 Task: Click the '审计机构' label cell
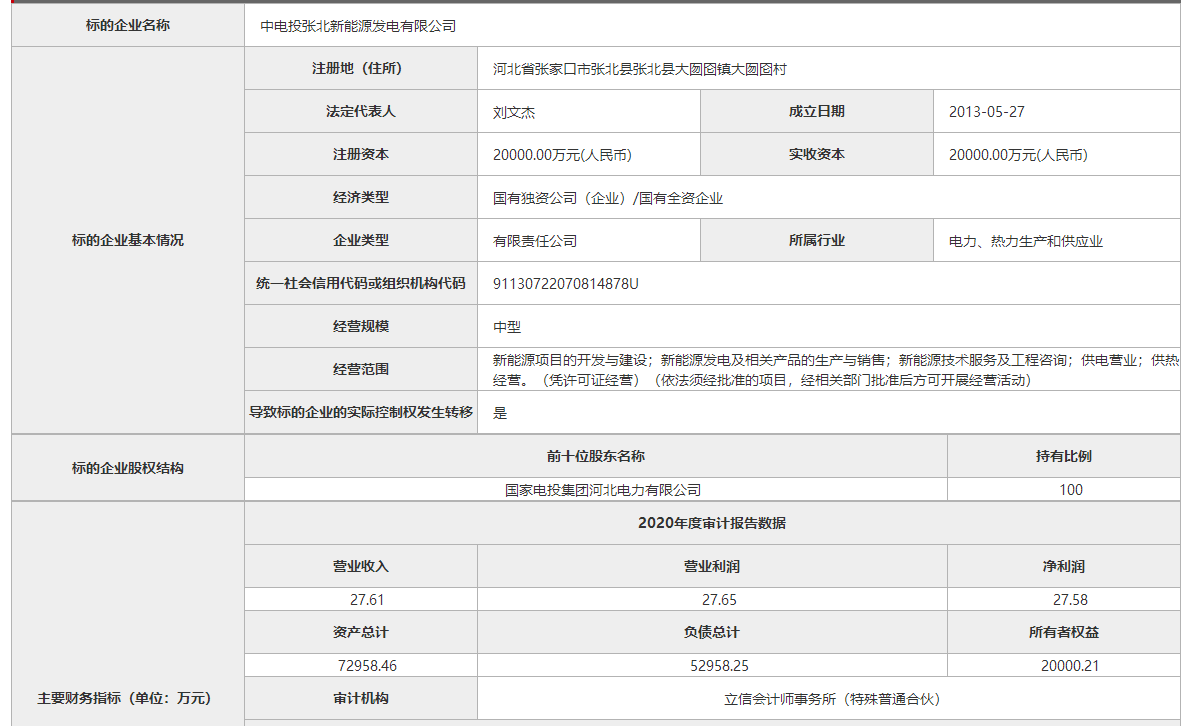tap(361, 698)
